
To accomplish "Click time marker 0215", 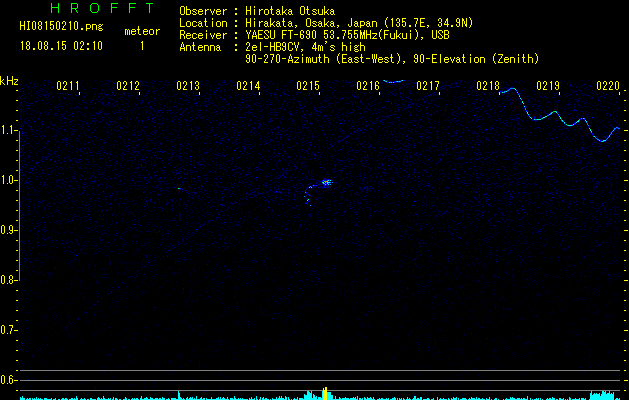I will point(308,86).
